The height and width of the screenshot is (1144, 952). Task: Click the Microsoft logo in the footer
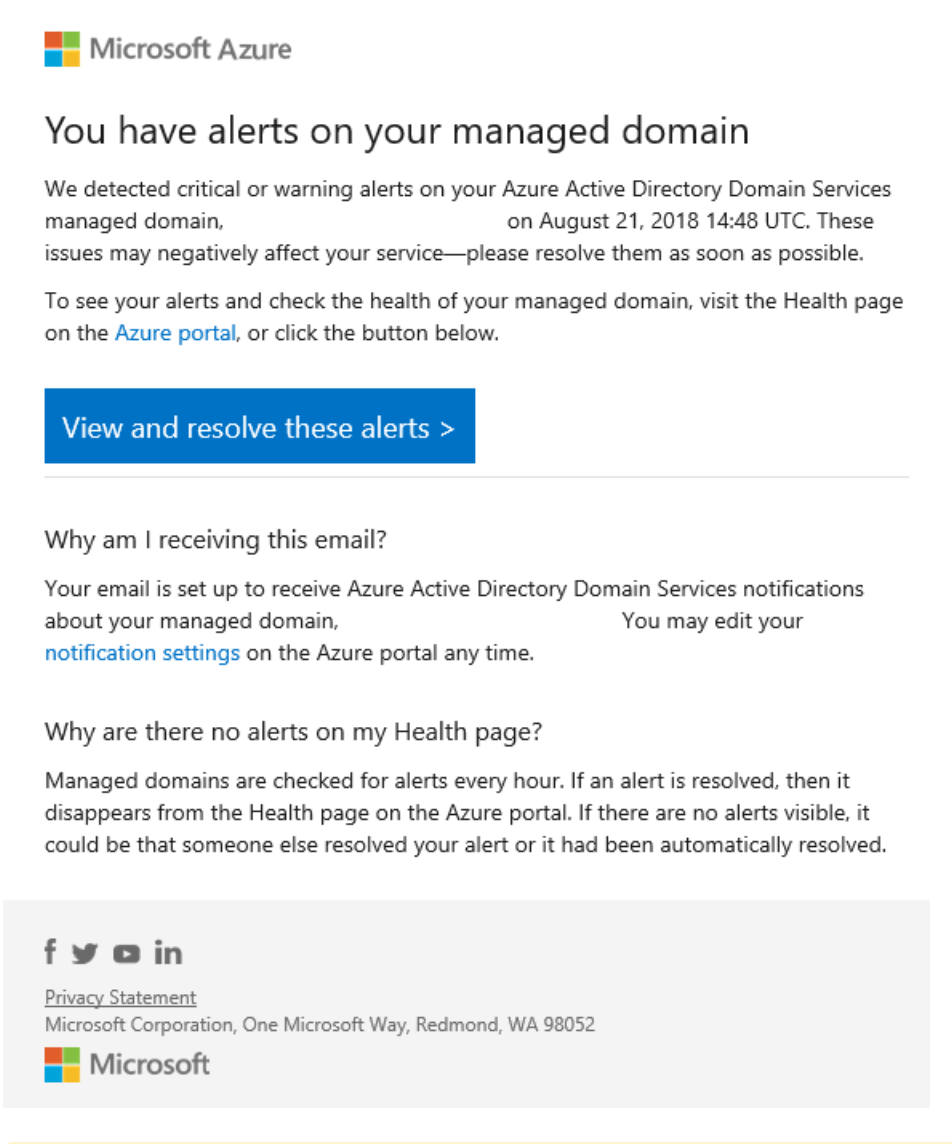click(x=127, y=1064)
